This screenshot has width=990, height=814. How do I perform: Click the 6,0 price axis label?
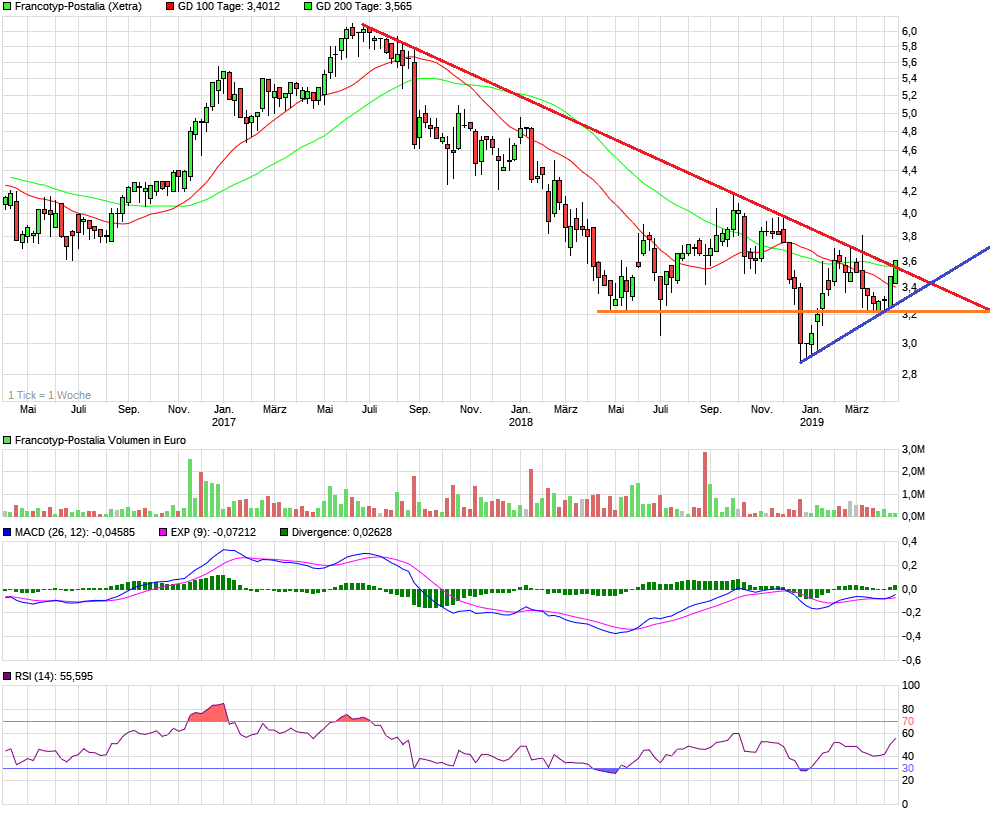coord(909,32)
